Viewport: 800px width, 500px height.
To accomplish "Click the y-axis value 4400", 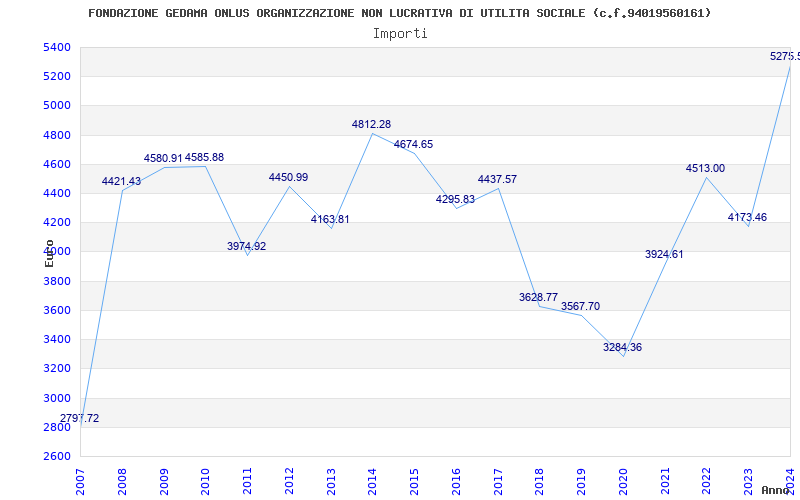I will point(58,193).
